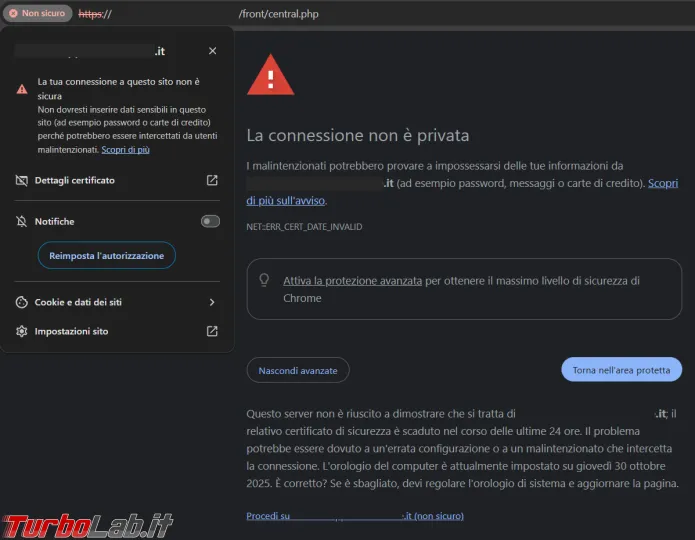
Task: Open Scopri di più link in popup
Action: pyautogui.click(x=125, y=150)
